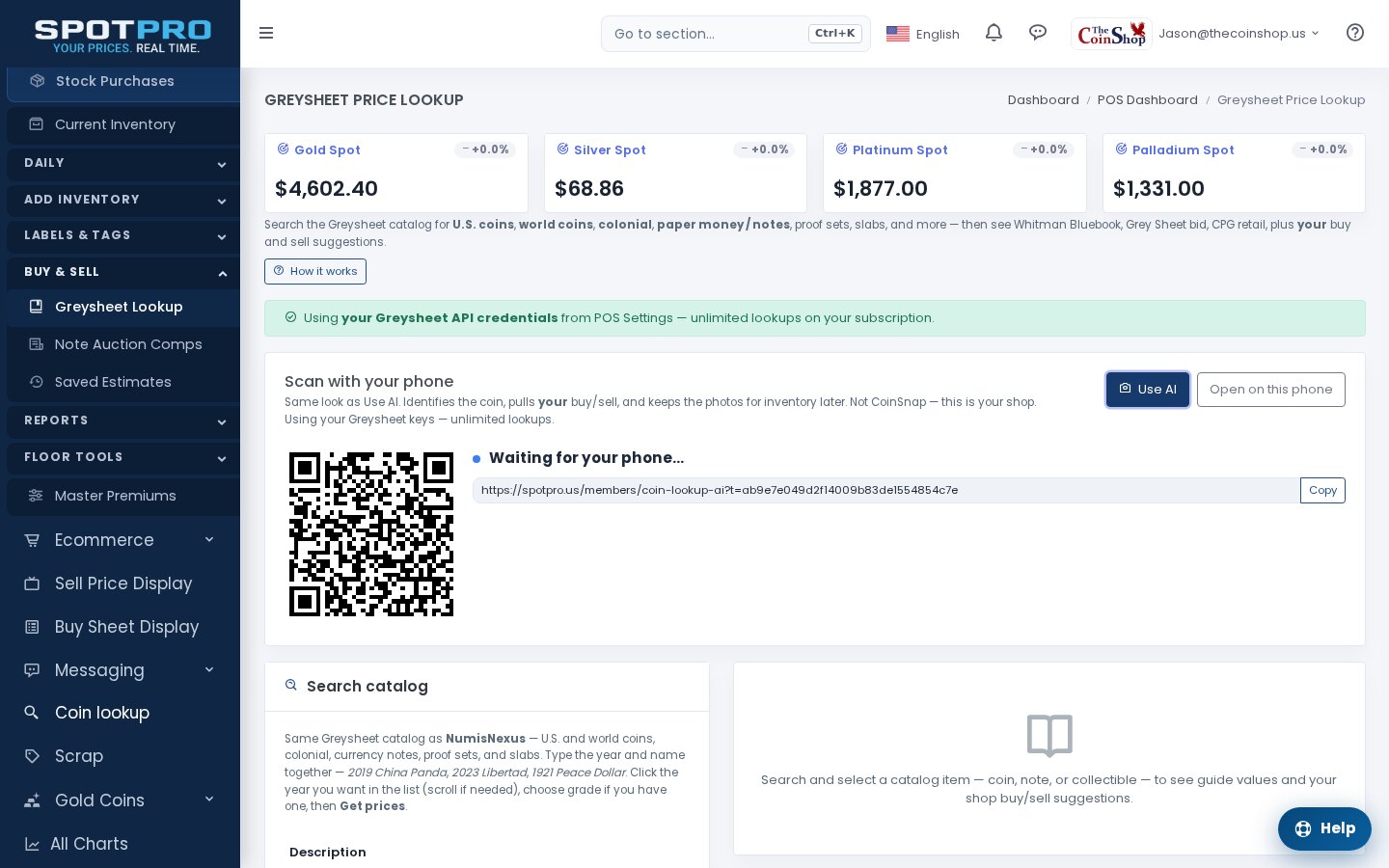The width and height of the screenshot is (1389, 868).
Task: Click the Scrap tag icon
Action: click(x=32, y=756)
